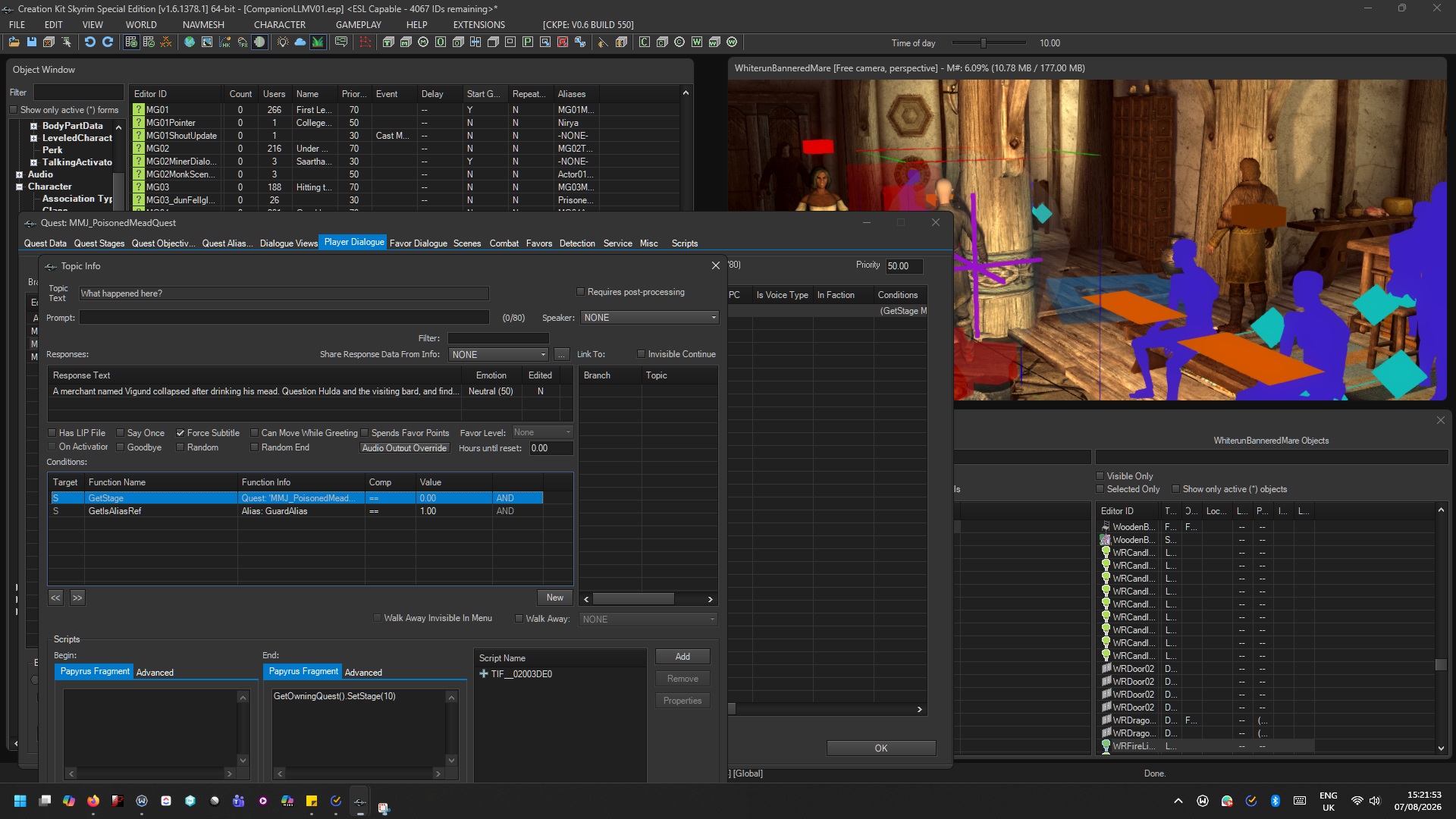Viewport: 1456px width, 819px height.
Task: Open the WORLD menu
Action: (141, 24)
